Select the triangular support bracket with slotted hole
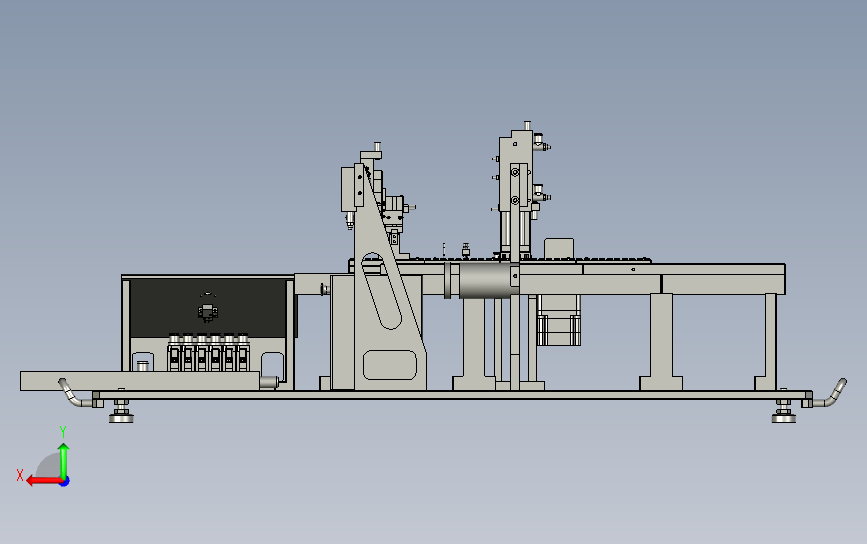 point(388,276)
